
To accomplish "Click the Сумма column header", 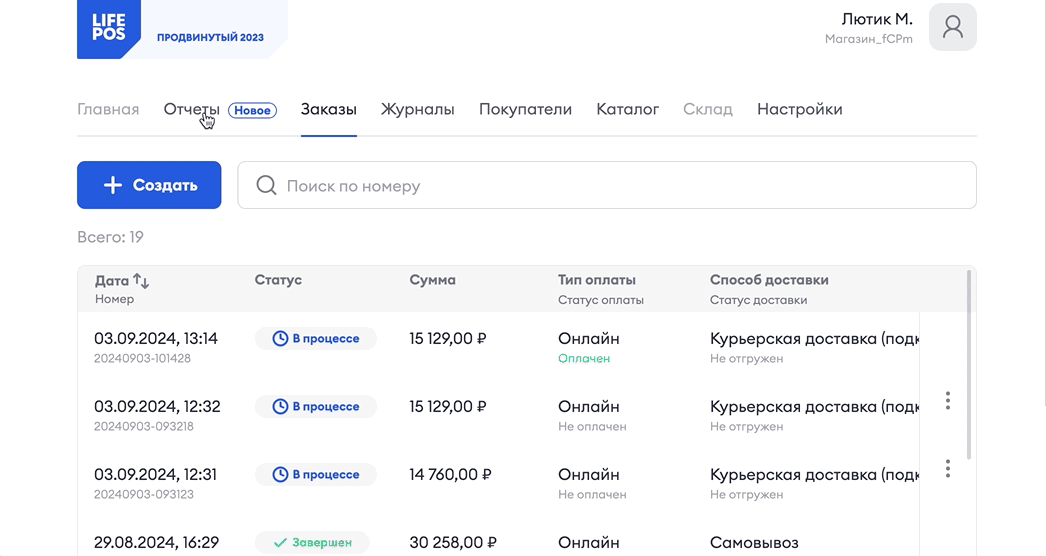I will 433,280.
